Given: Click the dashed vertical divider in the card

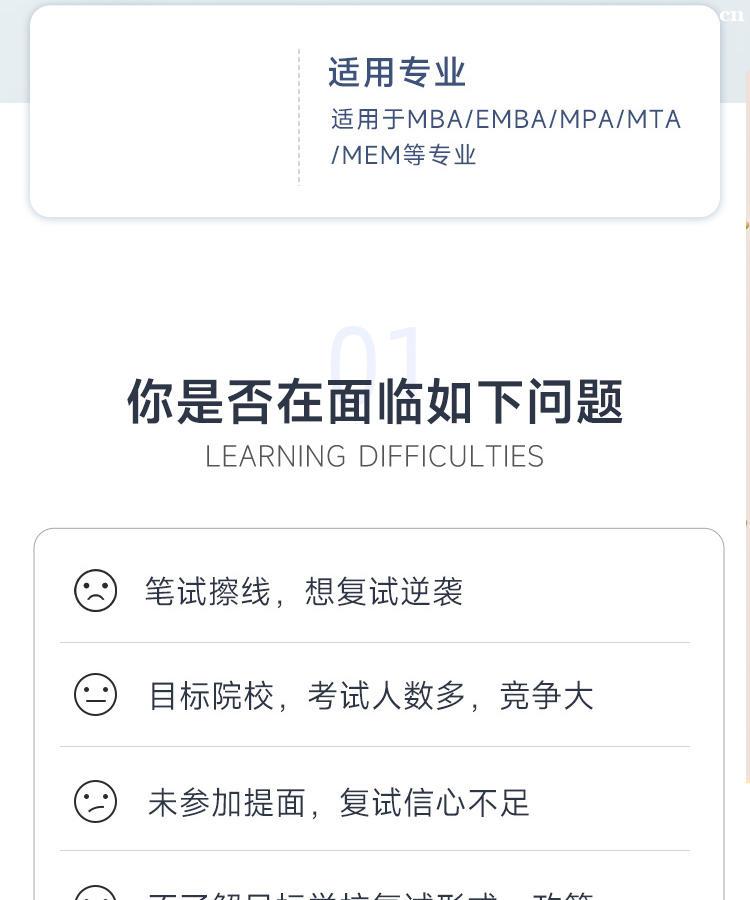Looking at the screenshot, I should pyautogui.click(x=299, y=116).
